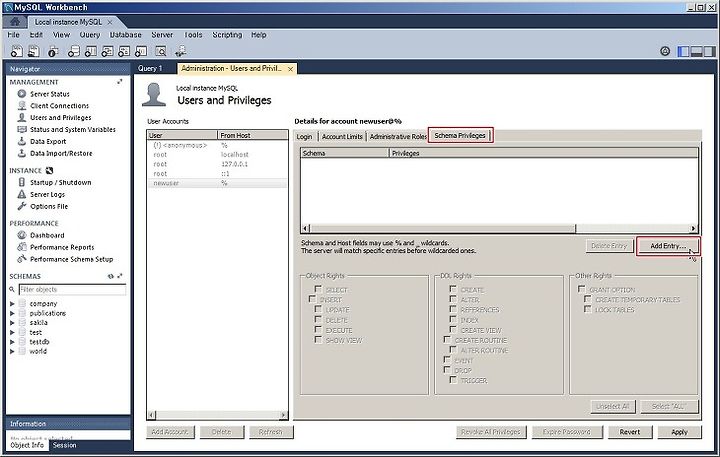Switch to the Login tab
The image size is (720, 457).
[x=304, y=136]
